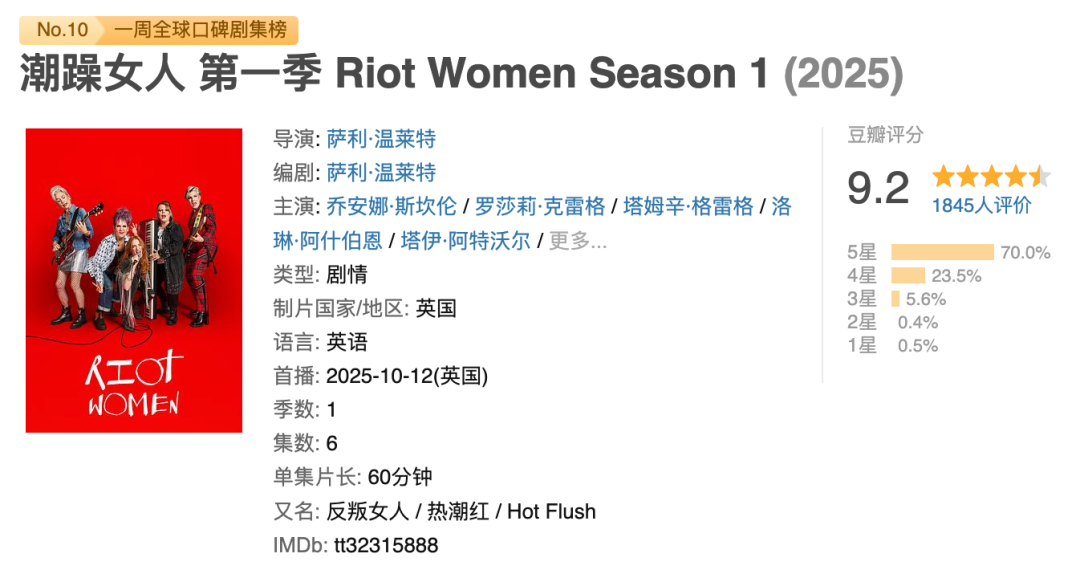Viewport: 1080px width, 578px height.
Task: Open actor 塔伊·阿特沃尔's page
Action: (x=465, y=241)
